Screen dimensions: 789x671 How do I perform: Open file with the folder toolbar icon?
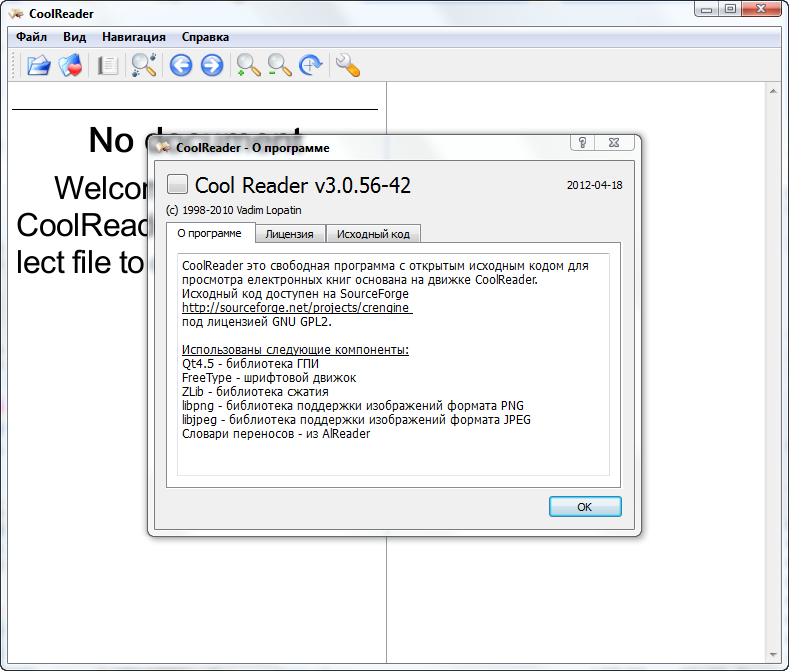[38, 65]
